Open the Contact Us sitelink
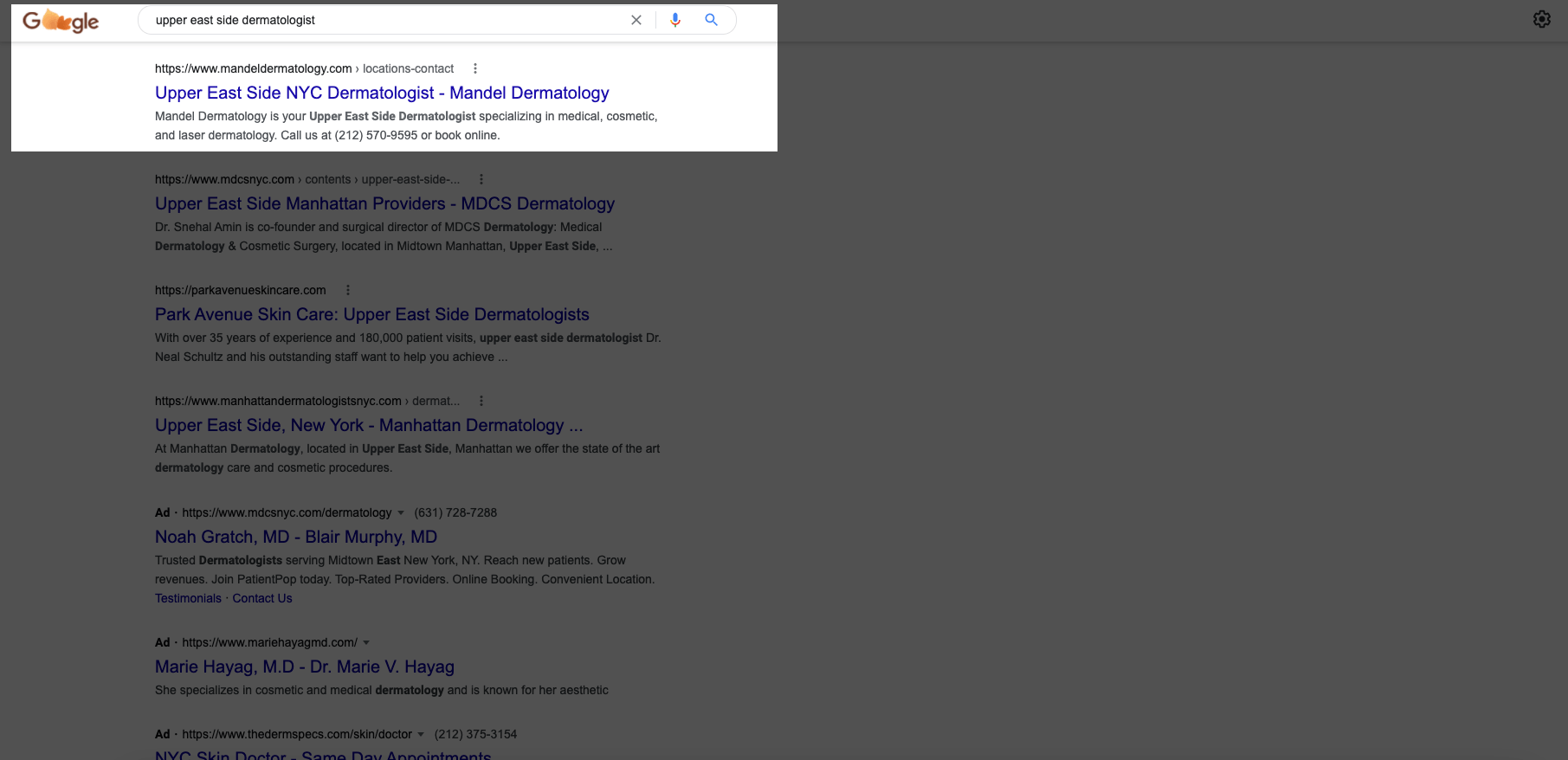 click(262, 598)
